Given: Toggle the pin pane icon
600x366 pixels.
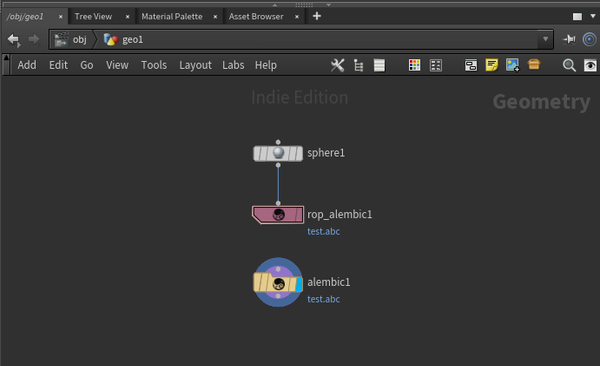Looking at the screenshot, I should 569,39.
